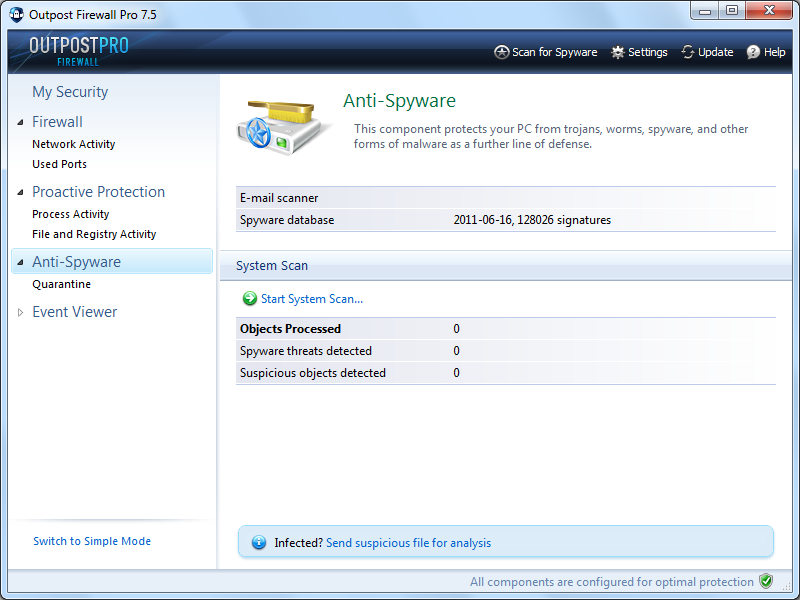
Task: Open the Used Ports view
Action: [59, 164]
